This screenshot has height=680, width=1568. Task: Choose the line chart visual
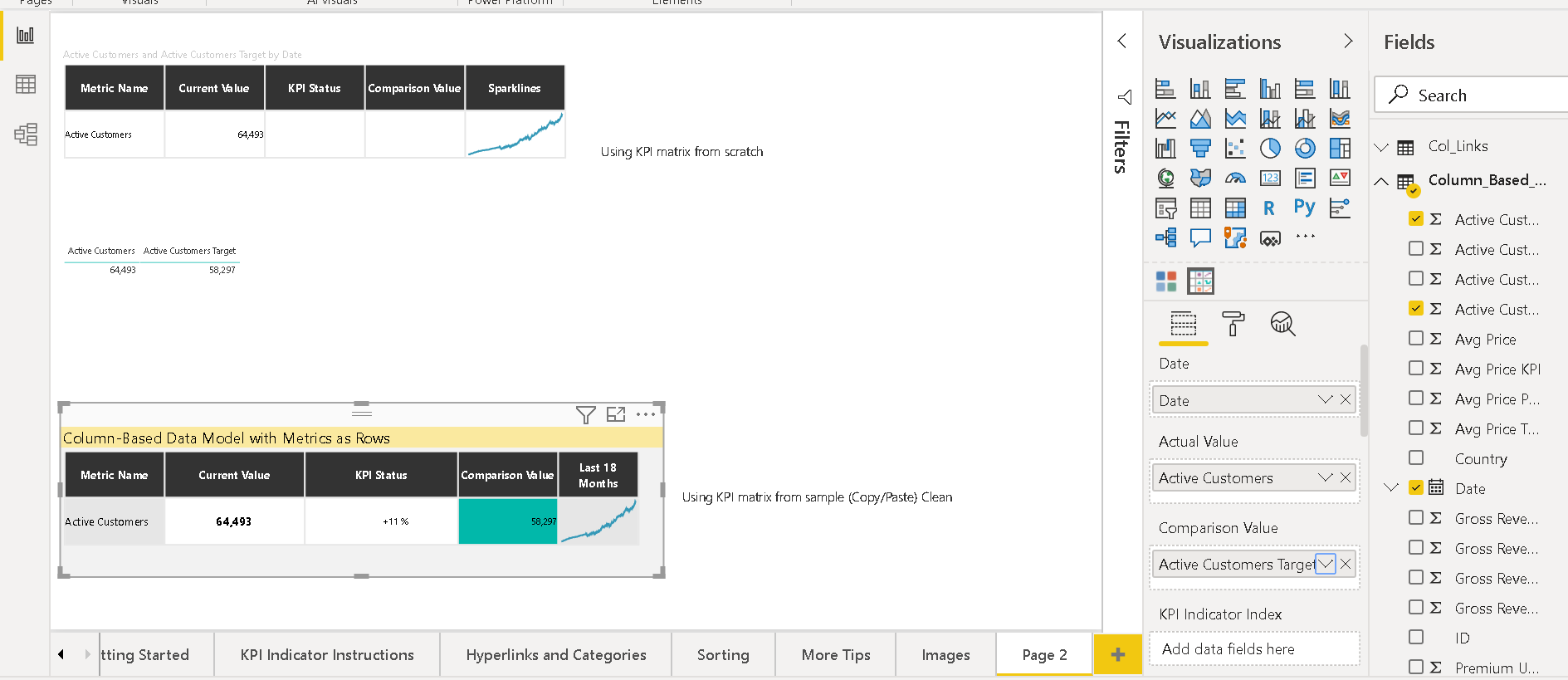point(1165,119)
